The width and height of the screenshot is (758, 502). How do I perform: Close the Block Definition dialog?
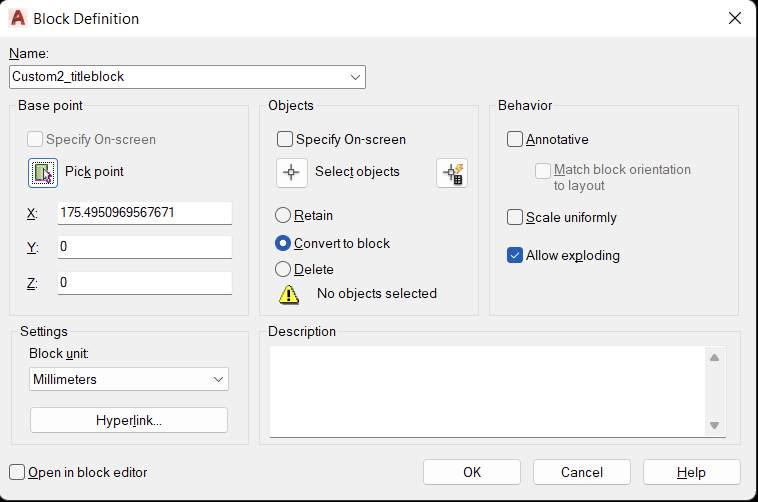tap(735, 18)
